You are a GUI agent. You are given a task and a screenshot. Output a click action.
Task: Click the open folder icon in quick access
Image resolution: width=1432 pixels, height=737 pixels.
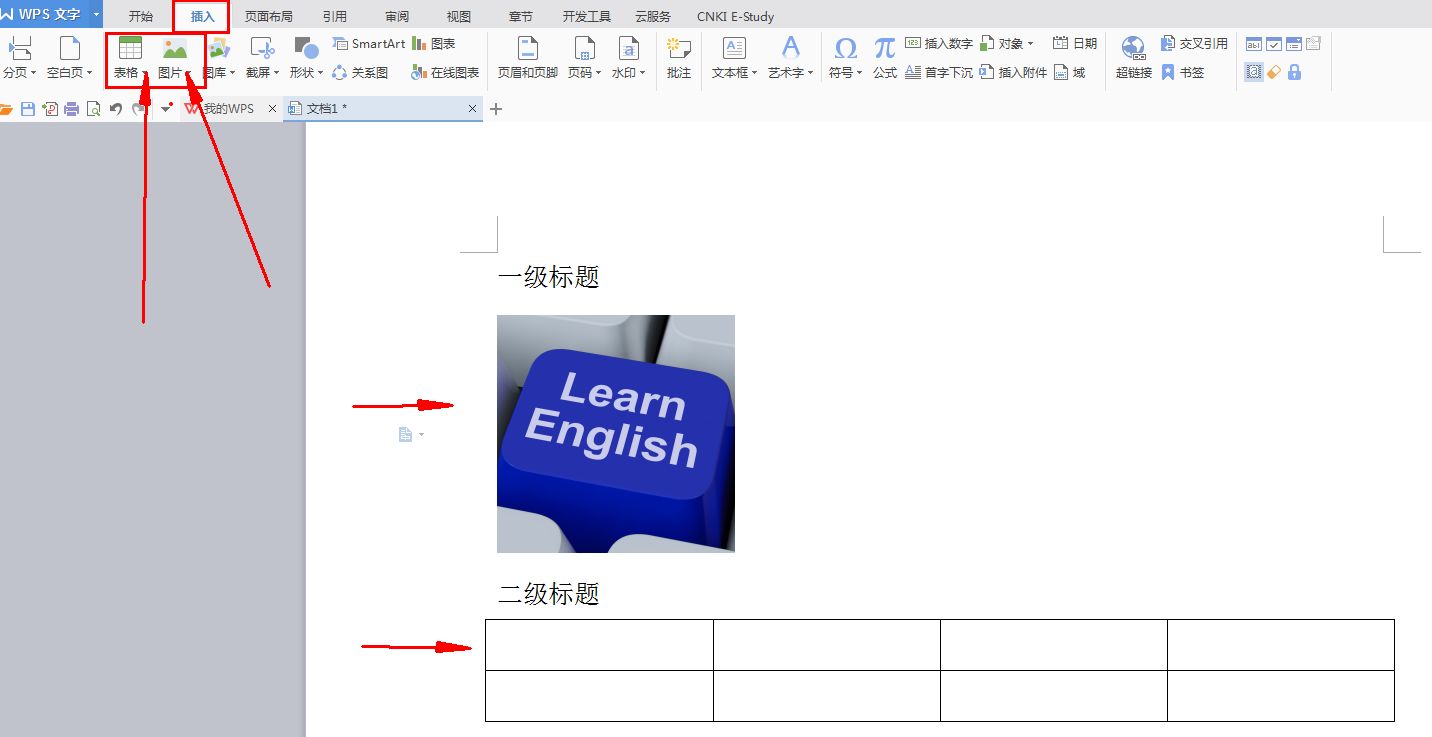6,109
